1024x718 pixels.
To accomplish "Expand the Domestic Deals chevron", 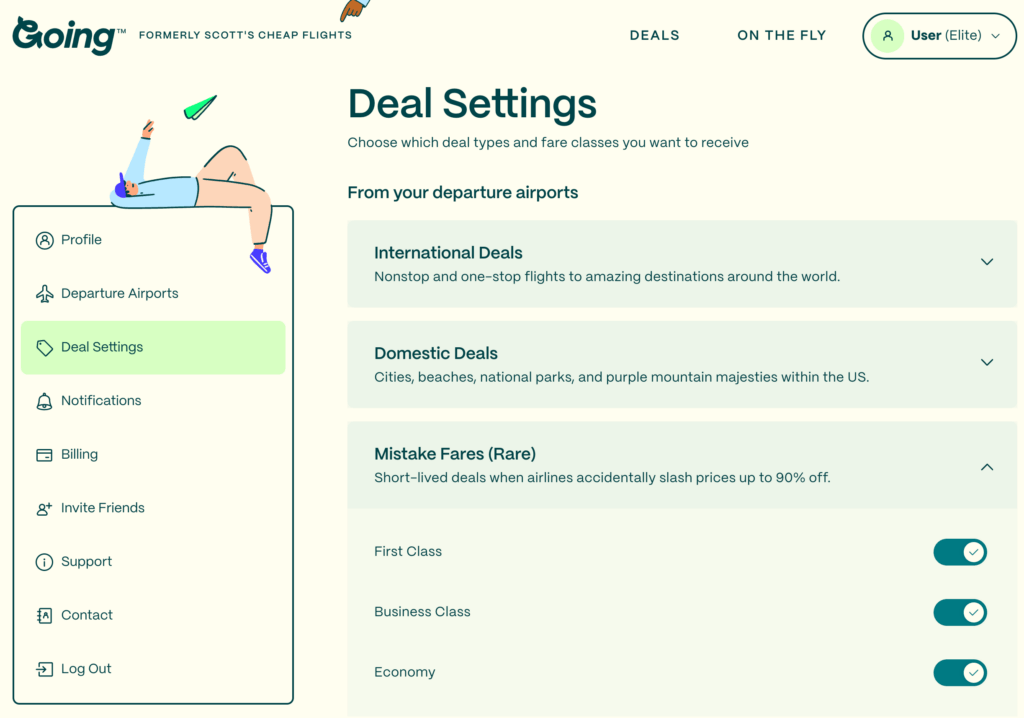I will click(x=987, y=363).
